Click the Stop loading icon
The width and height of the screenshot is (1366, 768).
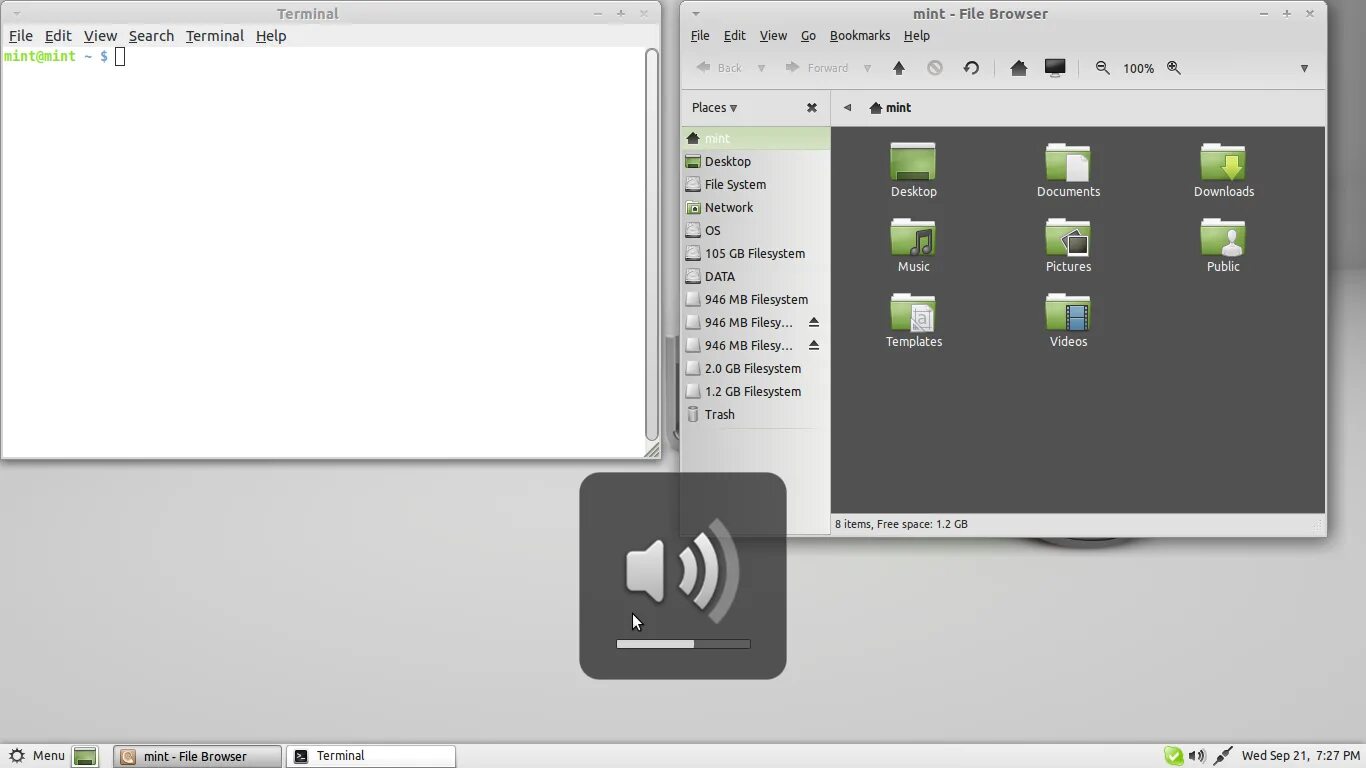pyautogui.click(x=935, y=68)
